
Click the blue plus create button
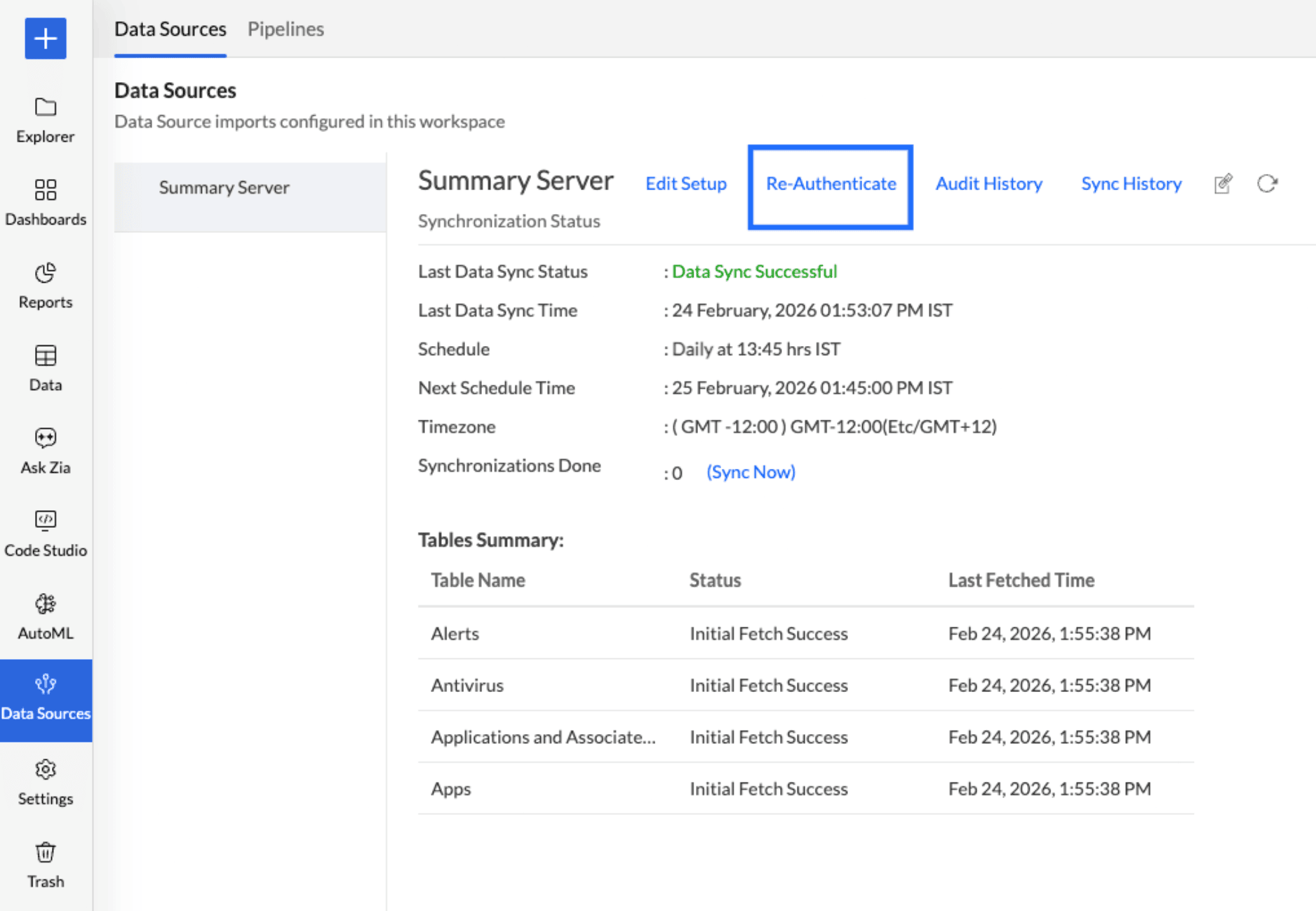tap(46, 38)
